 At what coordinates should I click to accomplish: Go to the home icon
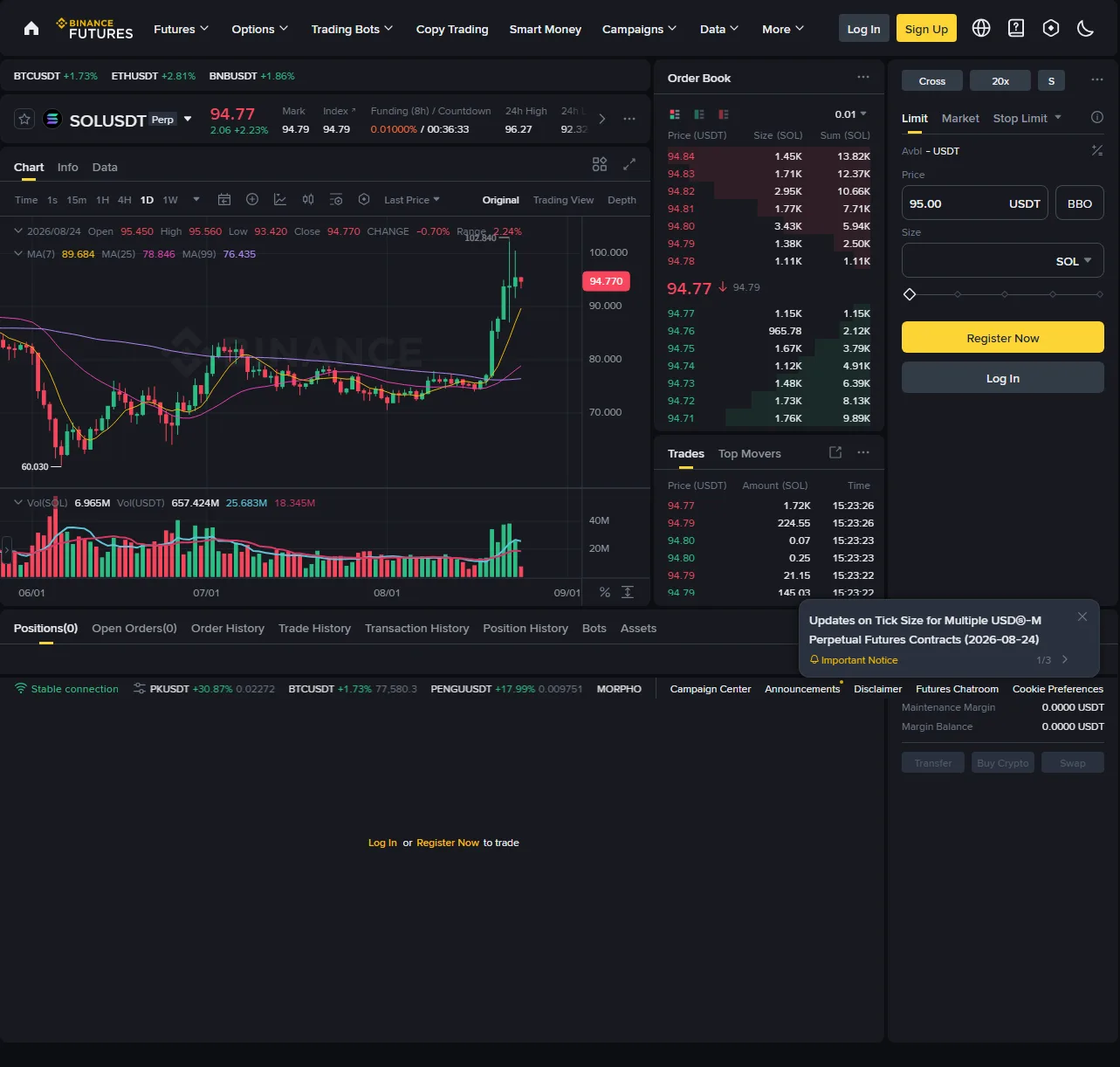[x=31, y=28]
